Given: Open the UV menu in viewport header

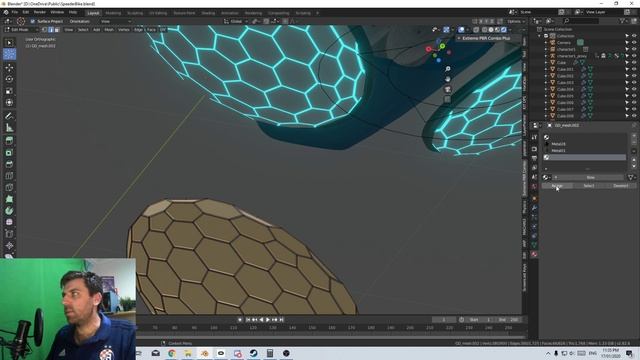Looking at the screenshot, I should click(x=163, y=30).
